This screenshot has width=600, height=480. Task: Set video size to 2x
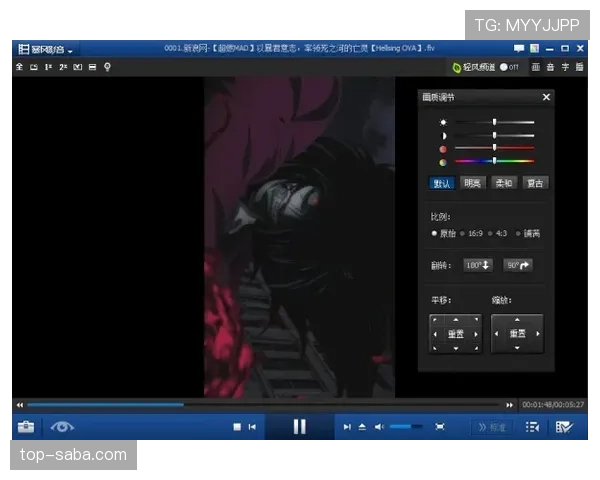tap(63, 67)
